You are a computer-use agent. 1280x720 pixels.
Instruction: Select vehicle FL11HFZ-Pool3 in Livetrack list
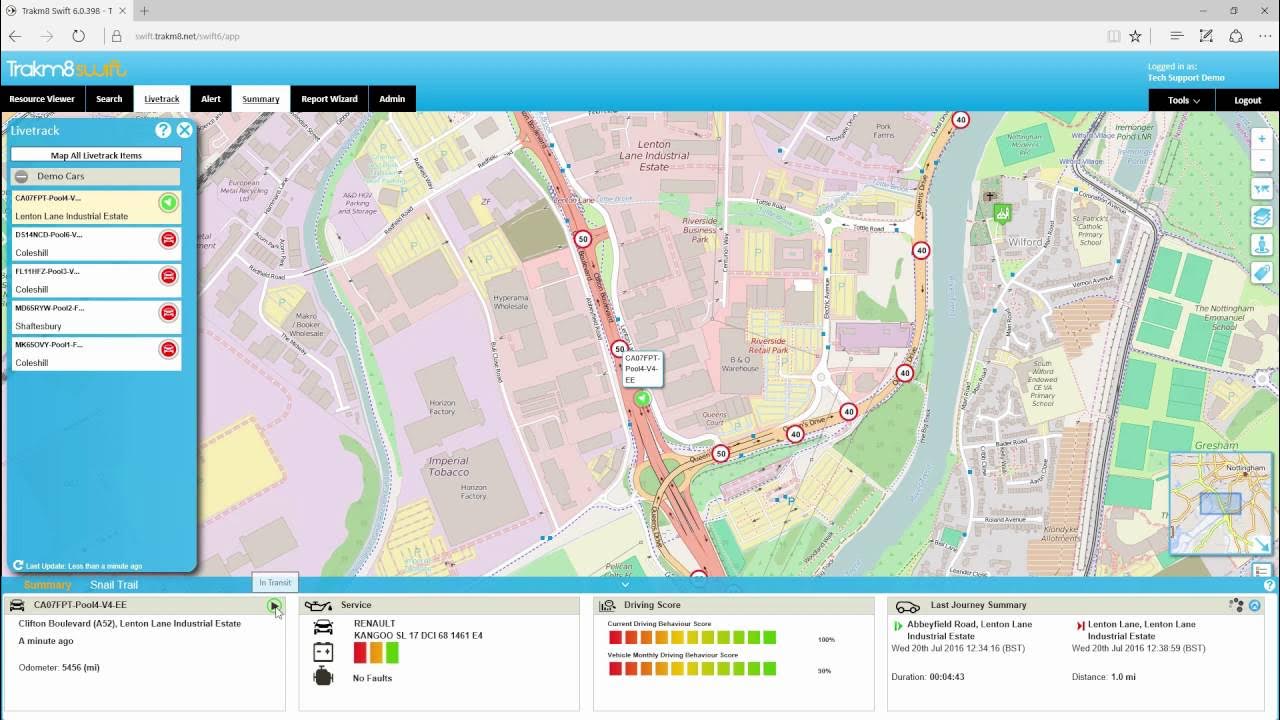click(96, 281)
